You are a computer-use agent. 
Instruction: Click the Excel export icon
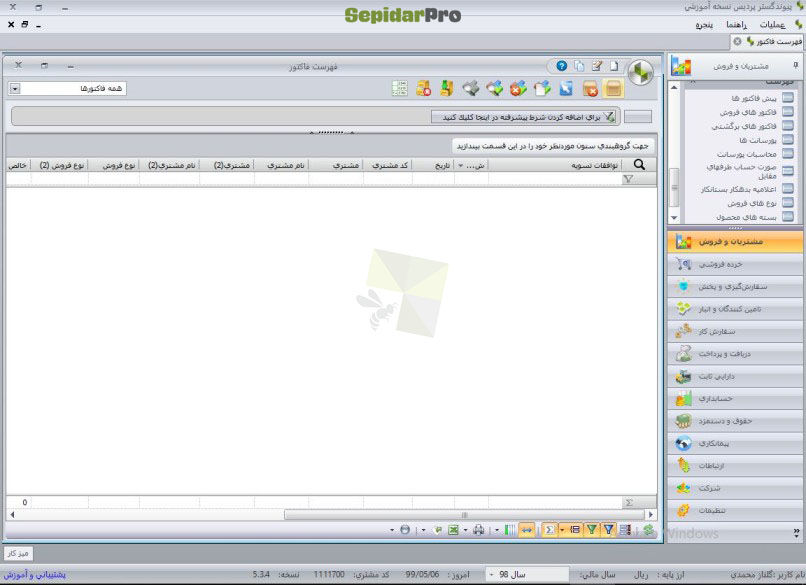[x=453, y=529]
